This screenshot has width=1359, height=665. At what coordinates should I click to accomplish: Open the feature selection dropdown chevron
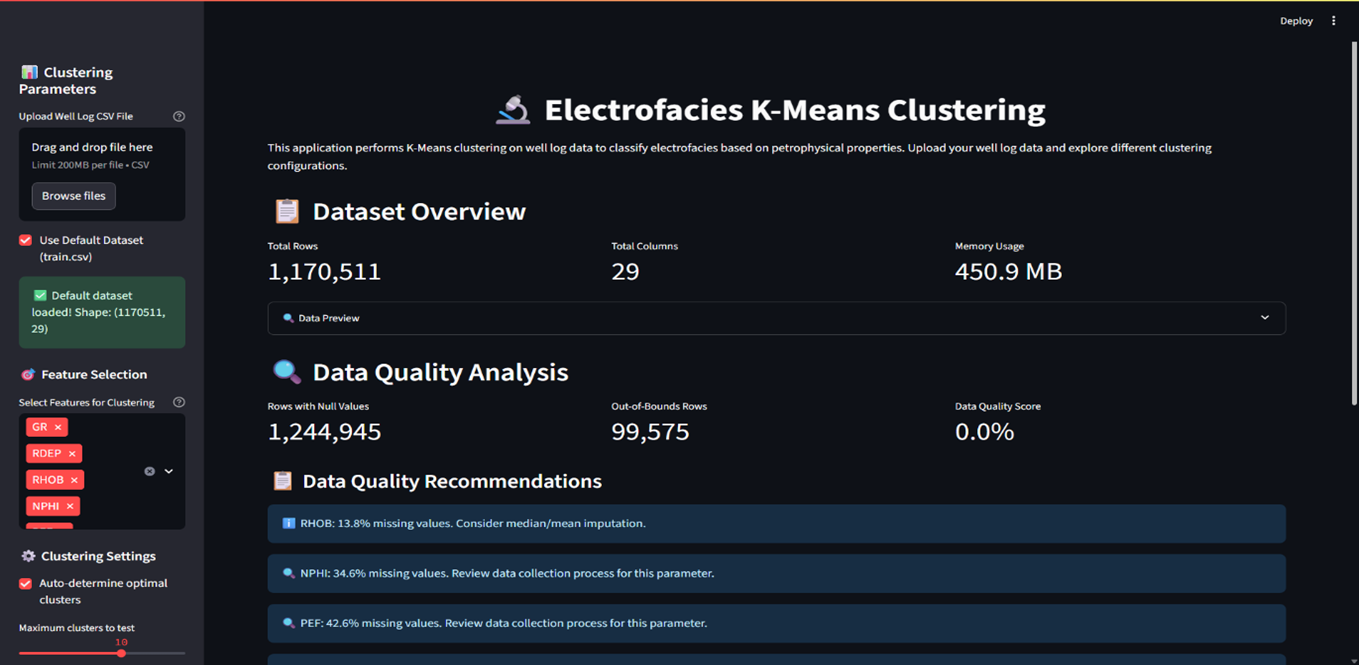pos(167,471)
